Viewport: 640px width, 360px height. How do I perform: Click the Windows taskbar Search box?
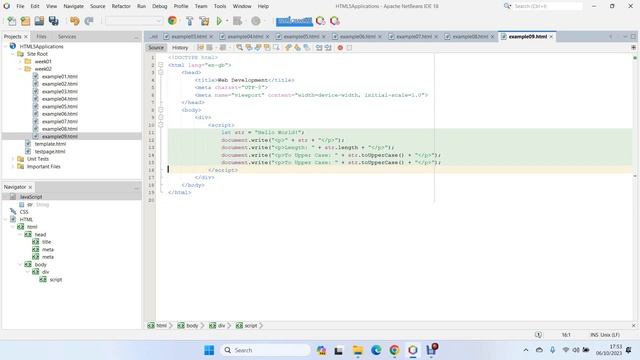[x=265, y=350]
